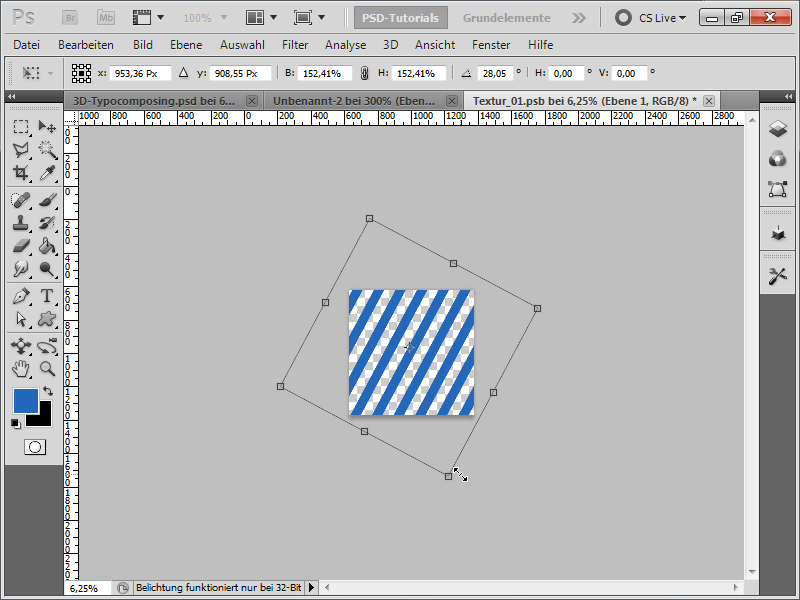This screenshot has height=600, width=800.
Task: Select the Brush tool
Action: click(x=47, y=199)
